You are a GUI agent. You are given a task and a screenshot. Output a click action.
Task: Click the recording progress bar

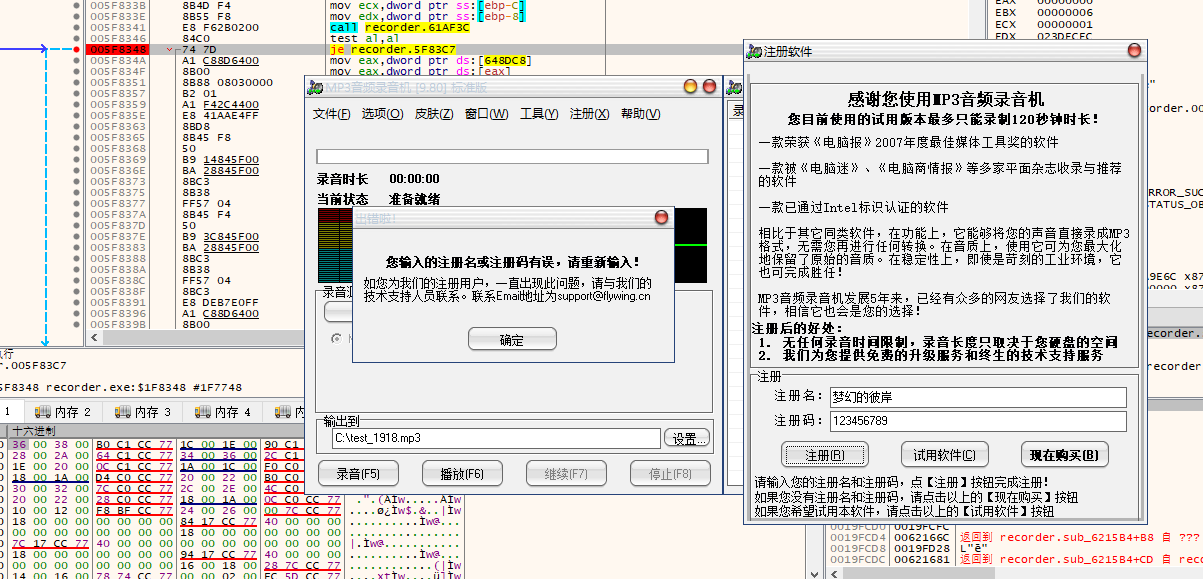(512, 156)
